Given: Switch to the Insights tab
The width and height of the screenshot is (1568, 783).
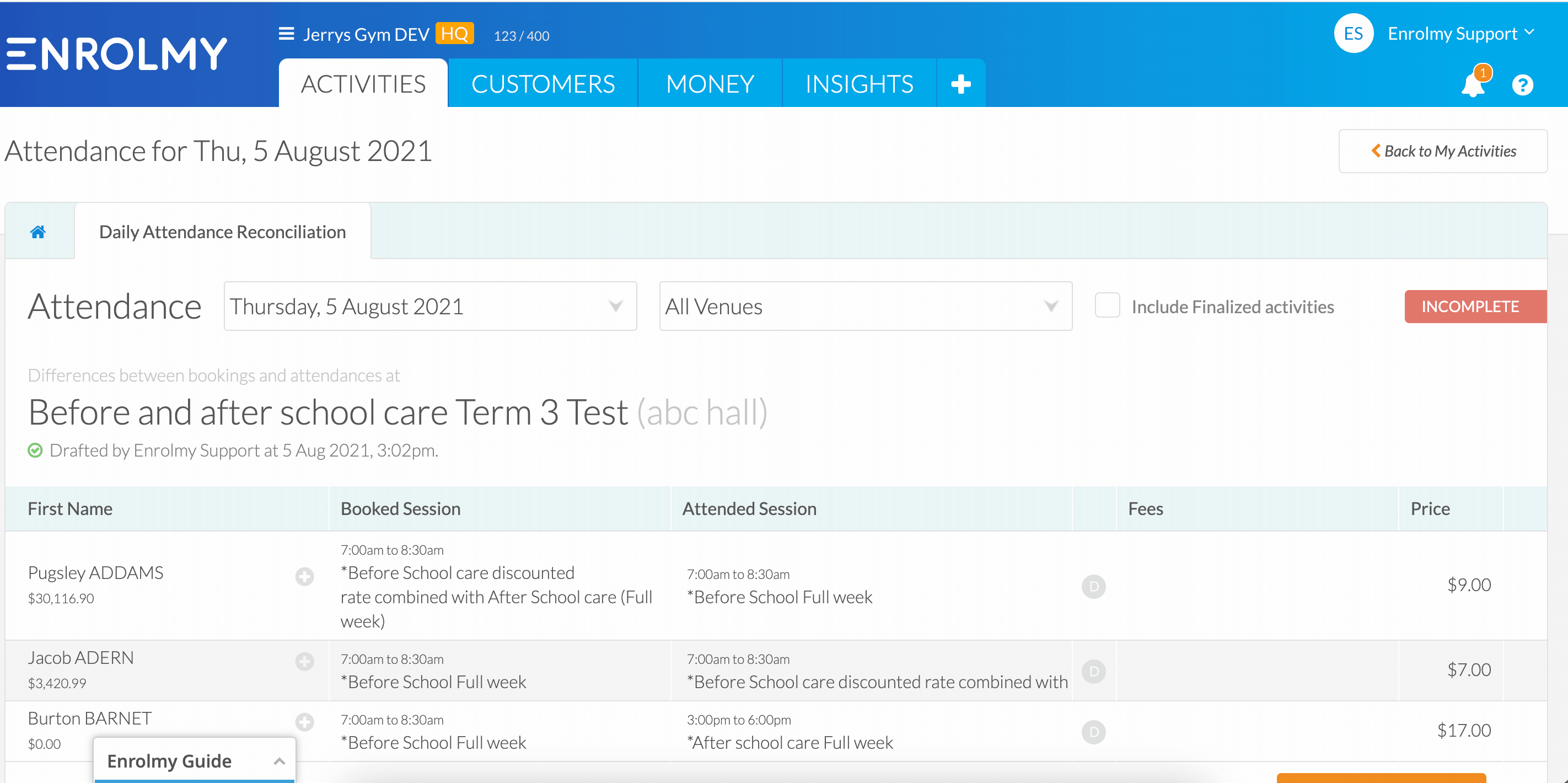Looking at the screenshot, I should point(860,83).
